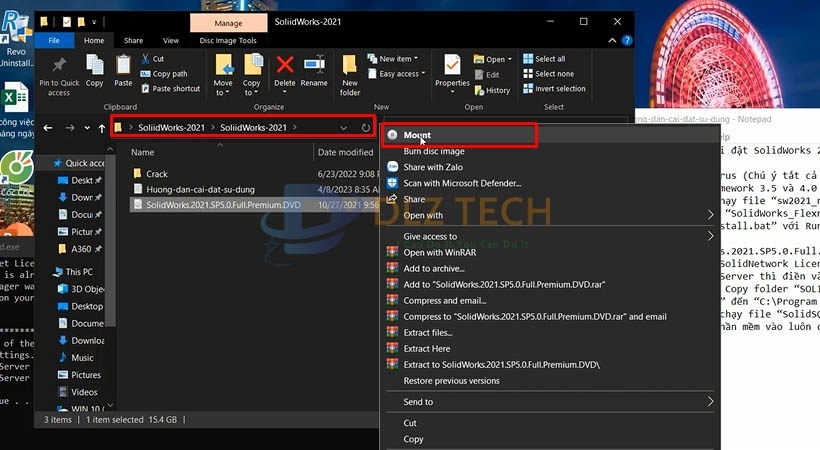This screenshot has width=820, height=450.
Task: Select Music in the navigation pane
Action: pyautogui.click(x=82, y=358)
